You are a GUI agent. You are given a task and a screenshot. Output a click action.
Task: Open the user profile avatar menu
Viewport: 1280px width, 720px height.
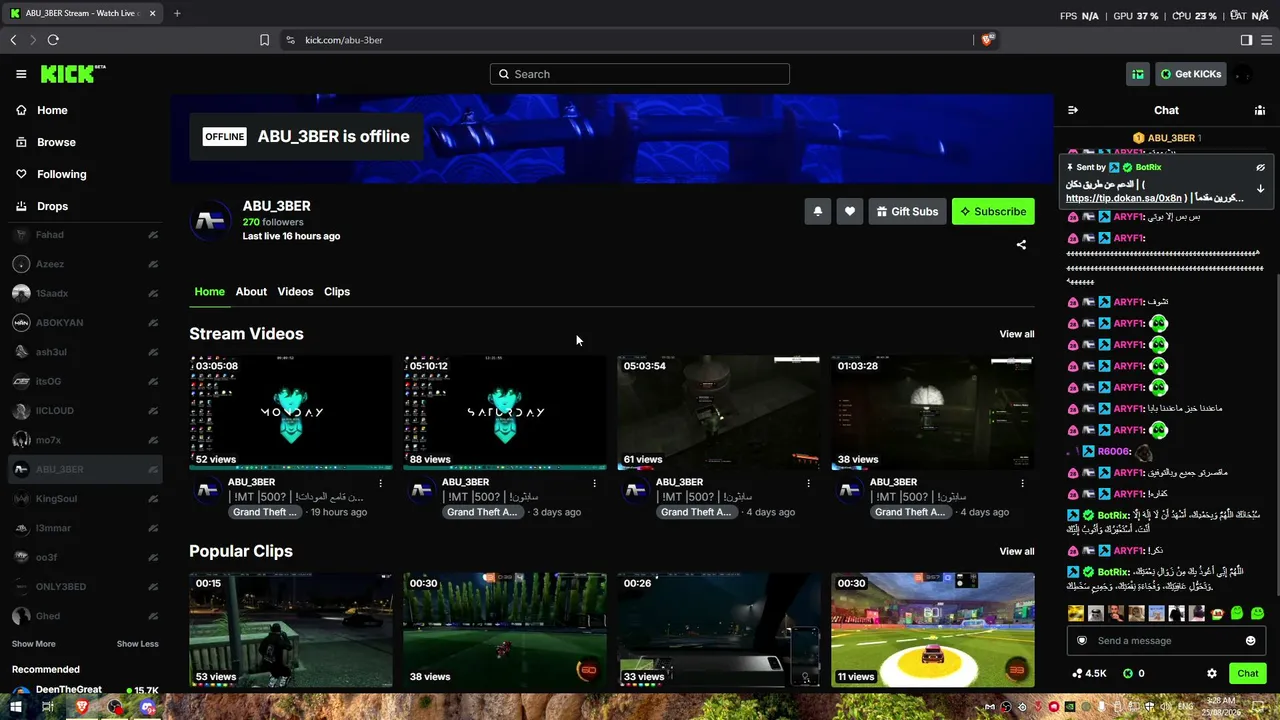tap(1243, 74)
